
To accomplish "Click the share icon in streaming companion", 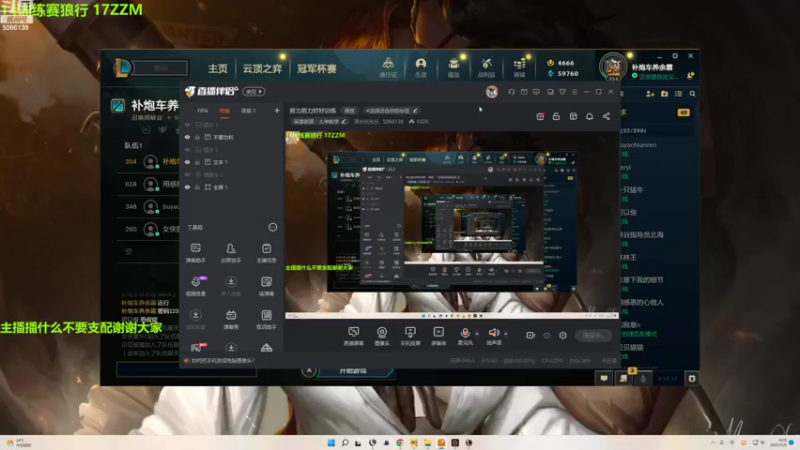I will click(606, 116).
